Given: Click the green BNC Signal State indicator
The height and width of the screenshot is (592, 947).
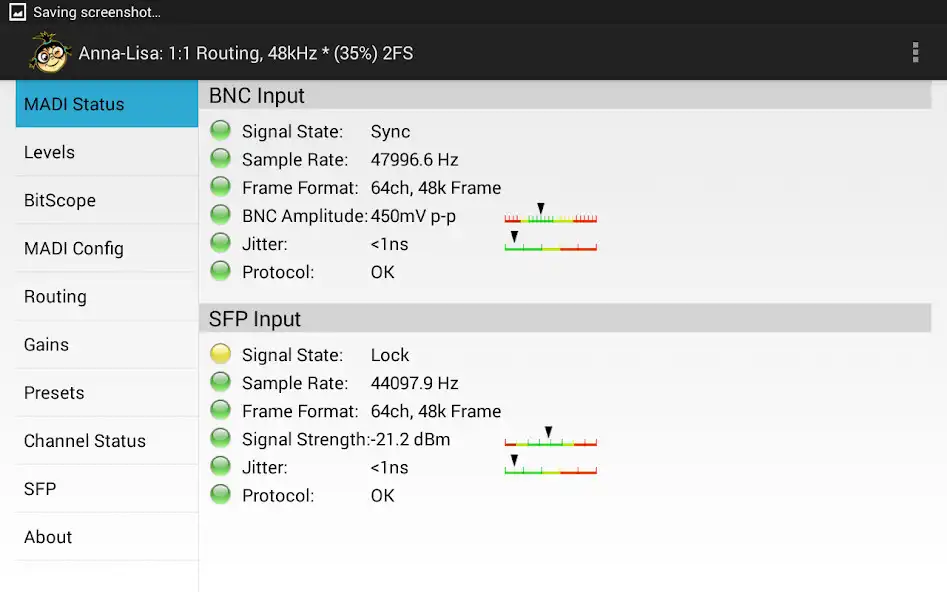Looking at the screenshot, I should click(221, 131).
